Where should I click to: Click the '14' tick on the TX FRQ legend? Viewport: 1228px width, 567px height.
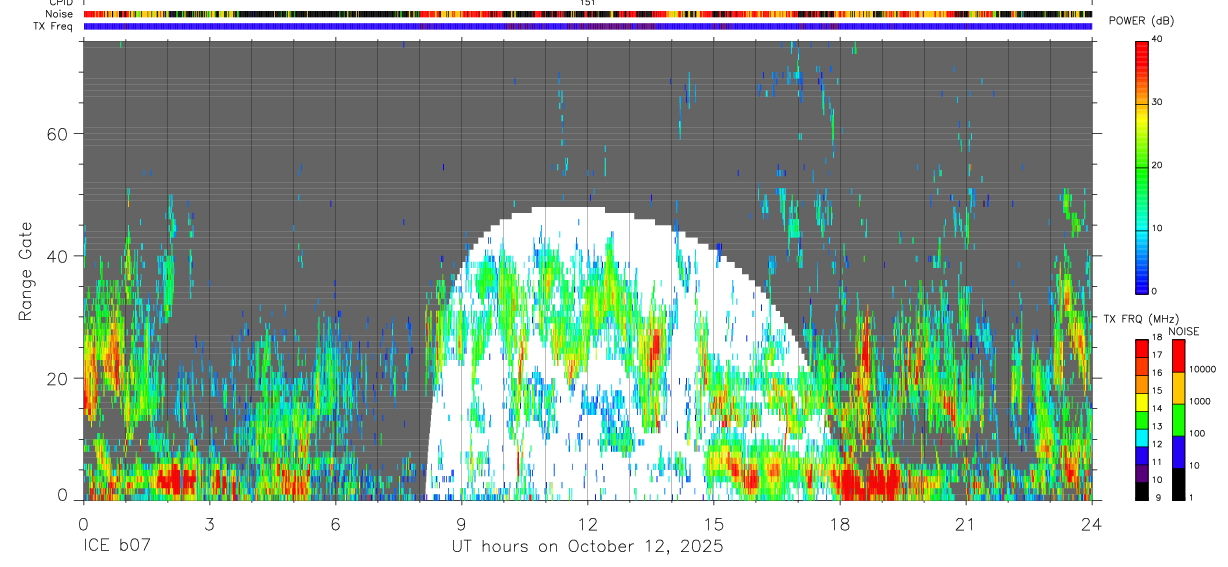point(1157,409)
